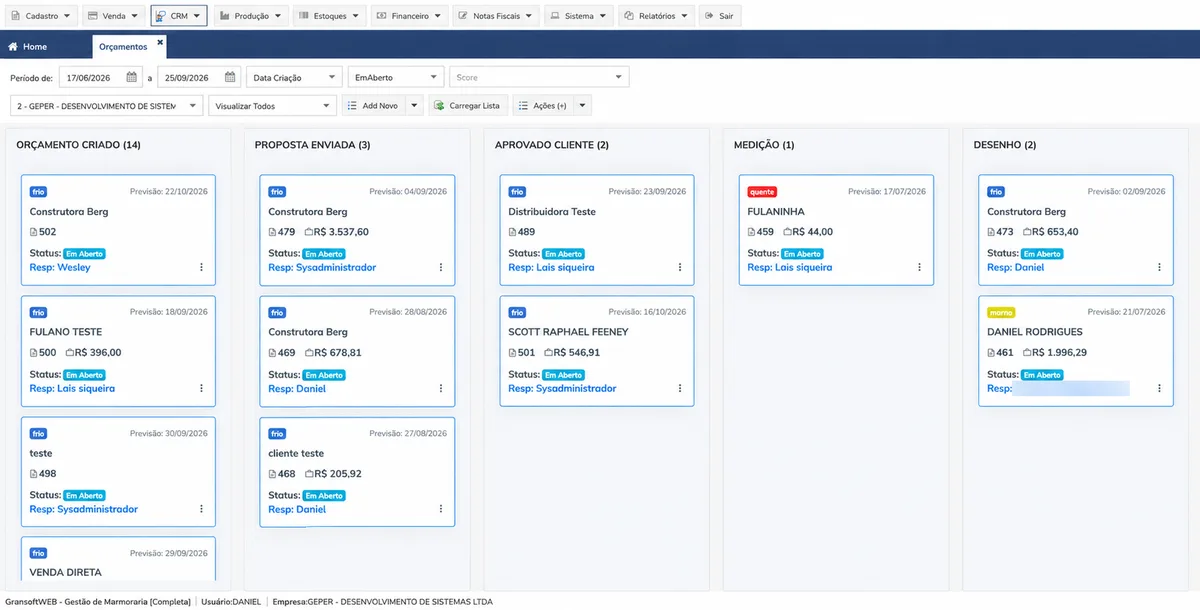Click the Ações (+) button
This screenshot has height=610, width=1200.
pos(542,105)
